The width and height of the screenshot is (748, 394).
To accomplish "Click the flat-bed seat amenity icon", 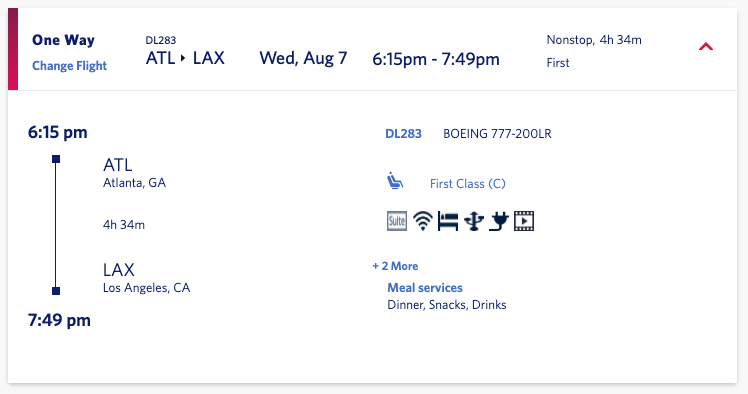I will (448, 221).
